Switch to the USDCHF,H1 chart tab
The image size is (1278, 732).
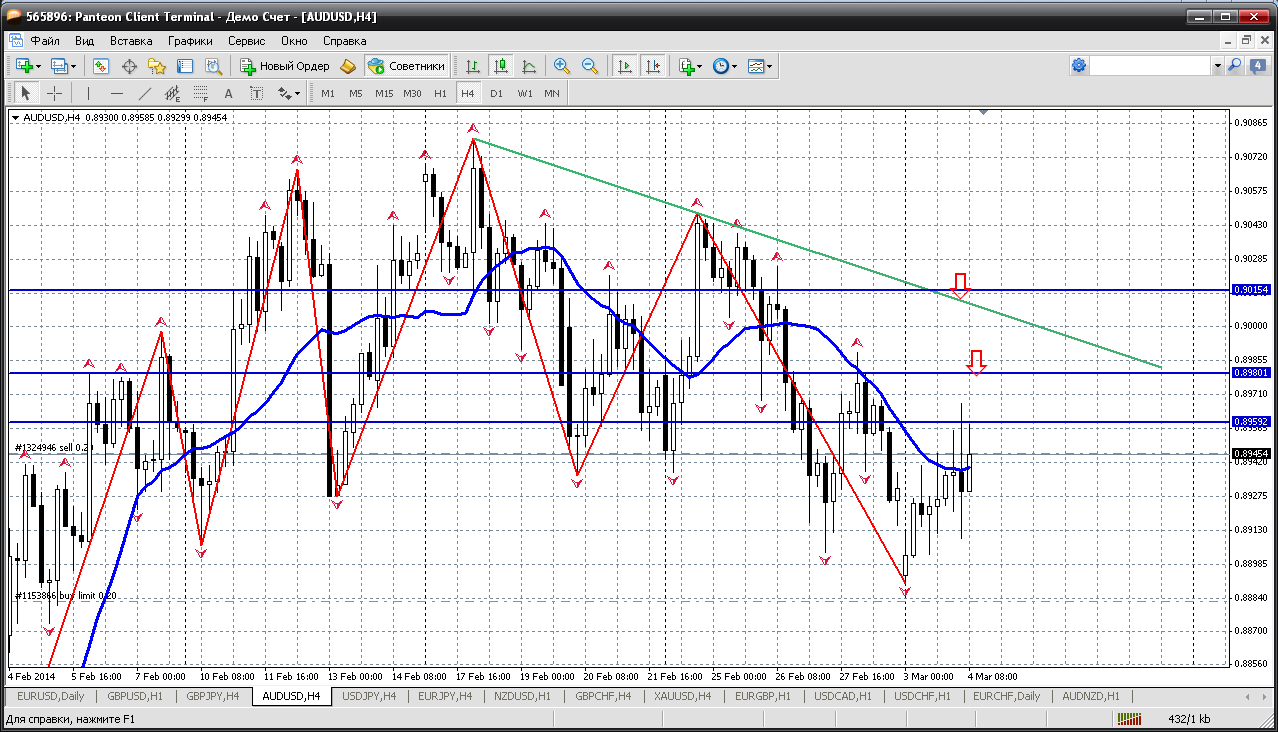[921, 696]
